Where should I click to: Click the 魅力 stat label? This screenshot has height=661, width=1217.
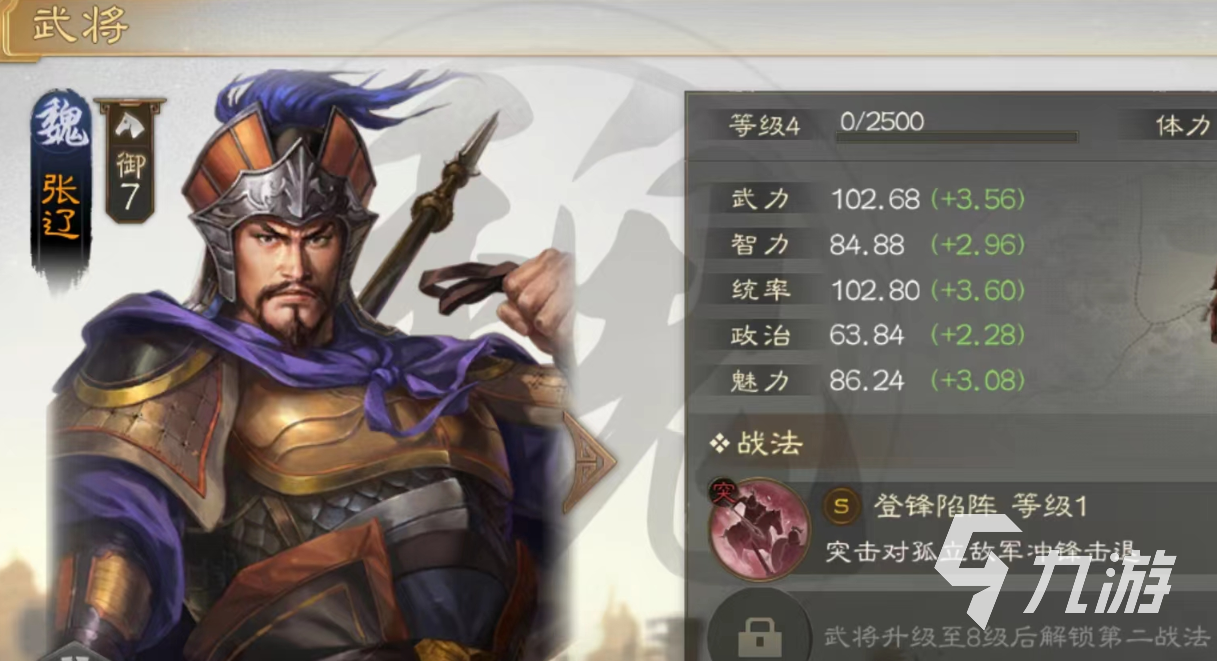[761, 381]
